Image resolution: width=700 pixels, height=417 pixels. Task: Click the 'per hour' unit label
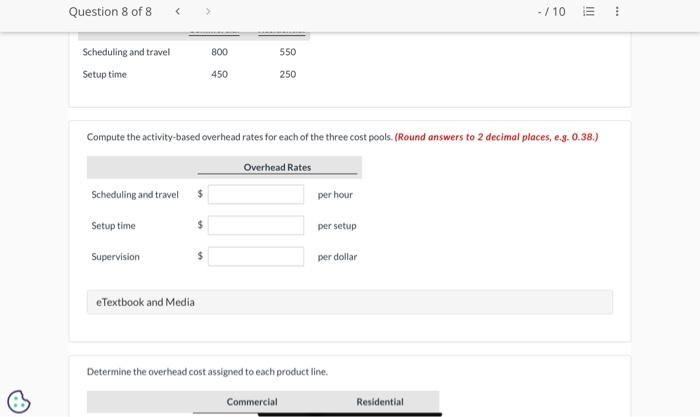pos(335,195)
